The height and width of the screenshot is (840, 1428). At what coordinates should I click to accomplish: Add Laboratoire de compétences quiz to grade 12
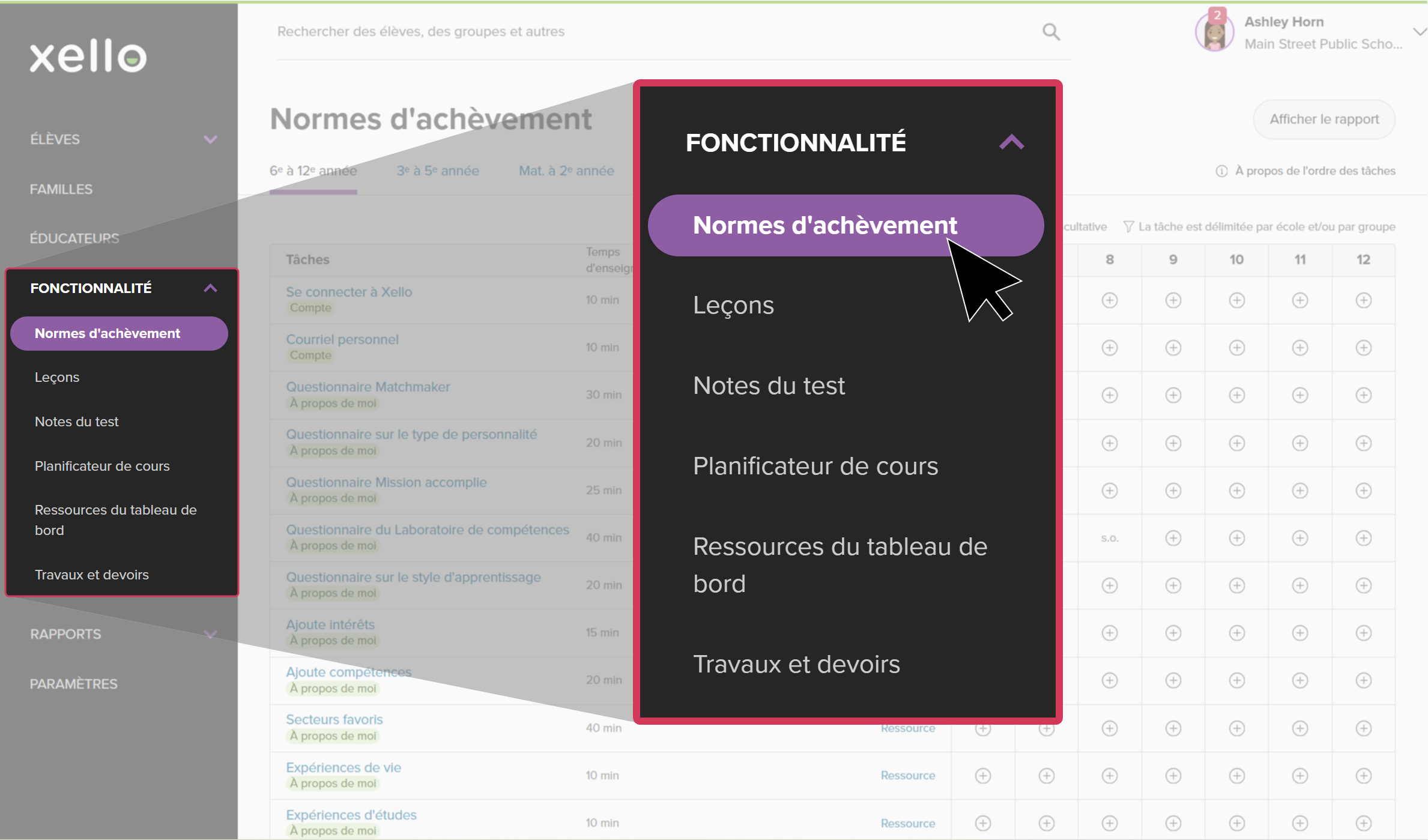[1364, 538]
